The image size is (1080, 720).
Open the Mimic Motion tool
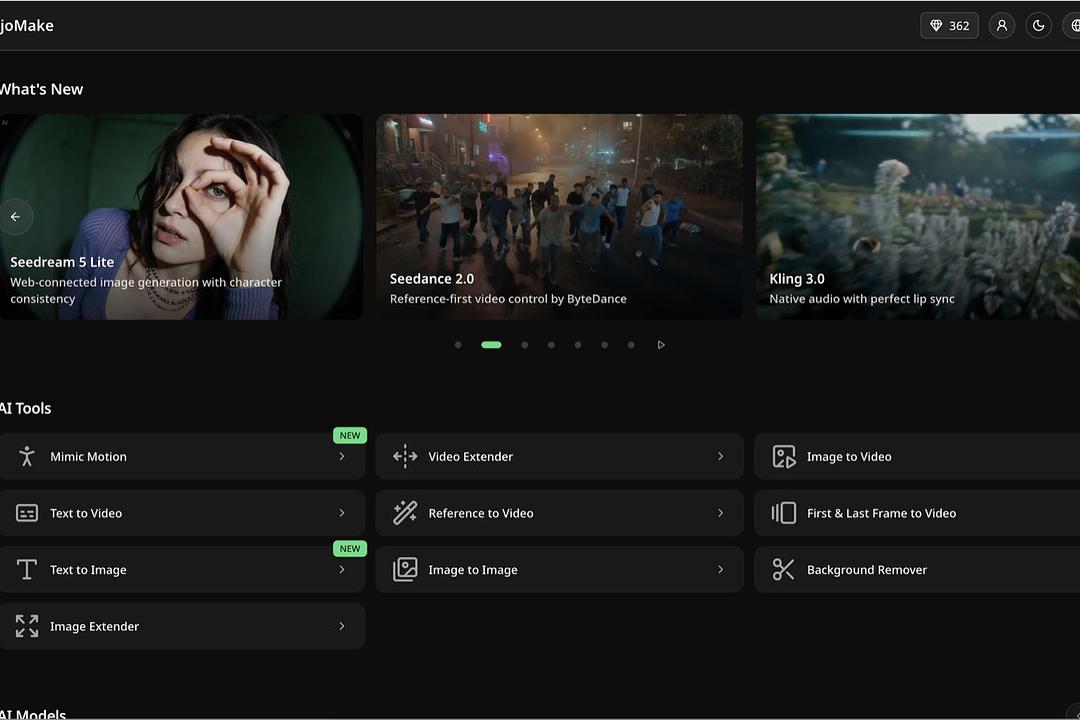click(x=182, y=456)
